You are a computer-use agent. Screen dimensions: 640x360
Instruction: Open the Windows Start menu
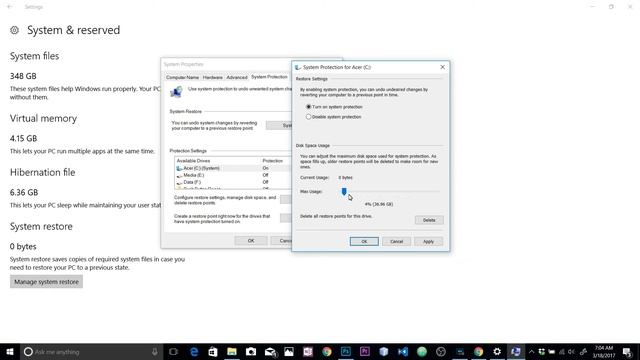tap(10, 351)
